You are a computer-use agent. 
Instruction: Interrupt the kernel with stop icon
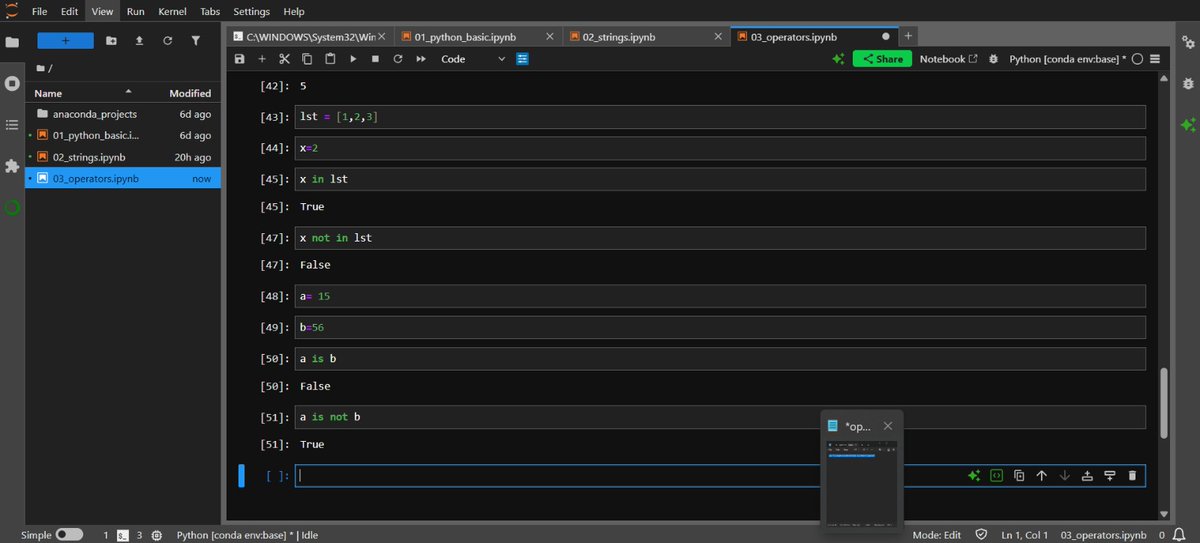click(x=375, y=59)
